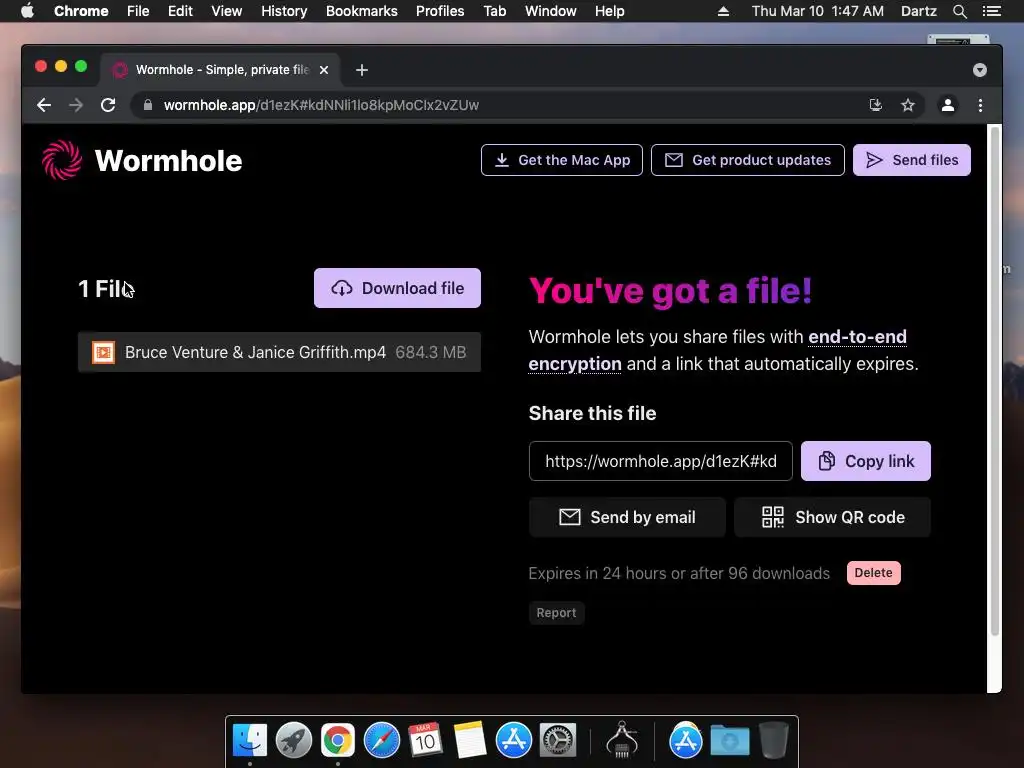Bookmark this page with the star icon
Image resolution: width=1024 pixels, height=768 pixels.
click(908, 105)
